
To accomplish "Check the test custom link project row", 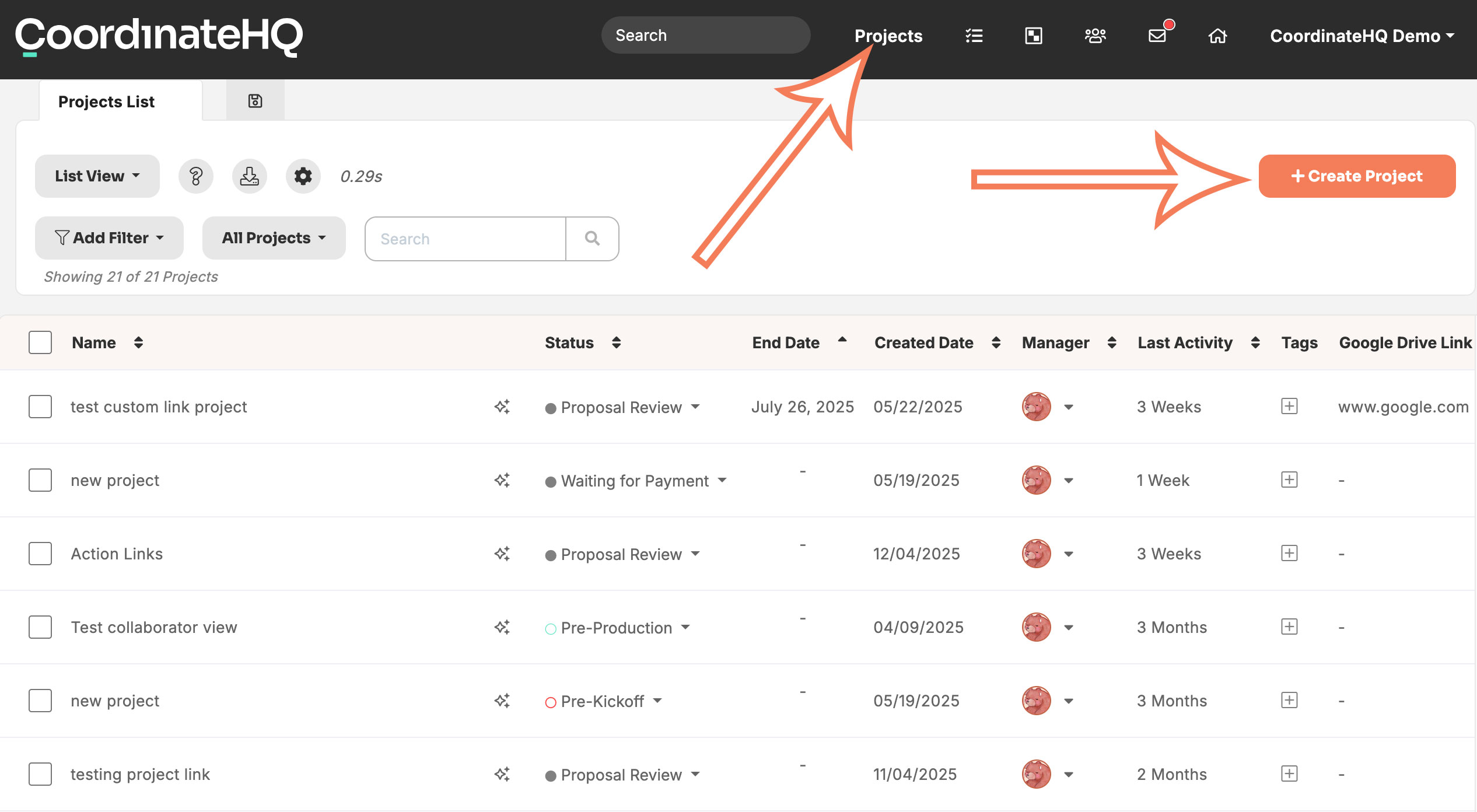I will [40, 407].
